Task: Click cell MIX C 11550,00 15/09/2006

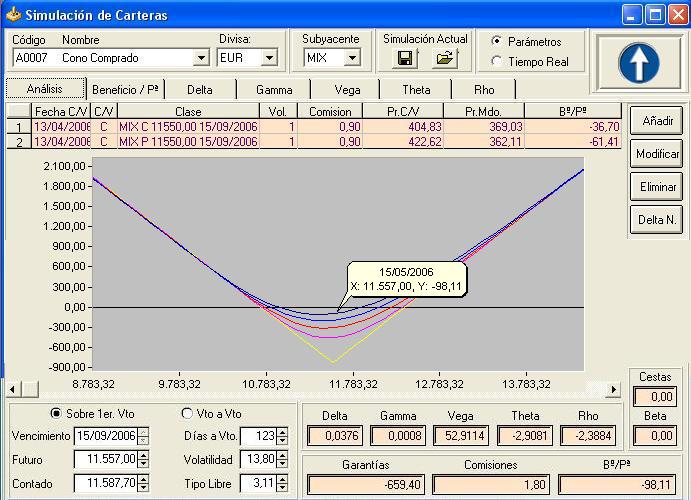Action: [x=189, y=127]
